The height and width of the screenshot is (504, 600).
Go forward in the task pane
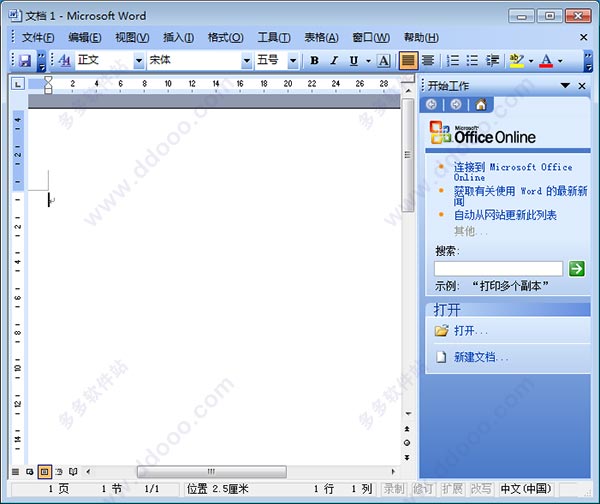pos(456,104)
